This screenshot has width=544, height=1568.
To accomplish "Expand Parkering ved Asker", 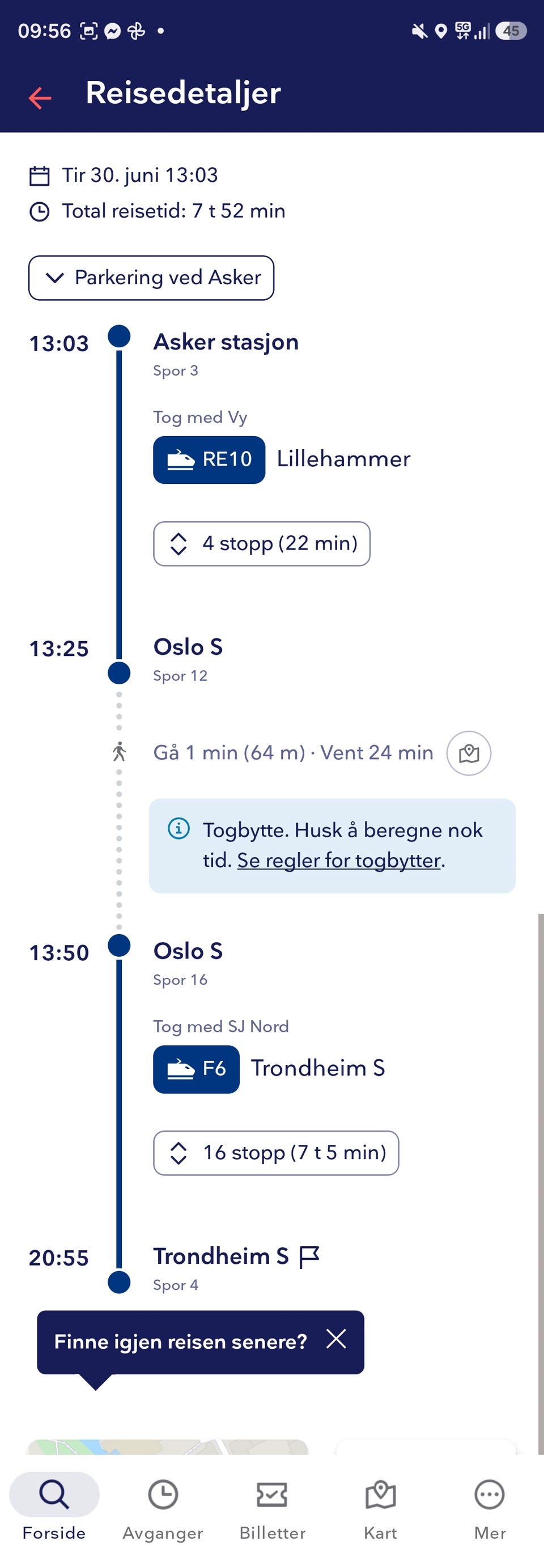I will coord(151,278).
